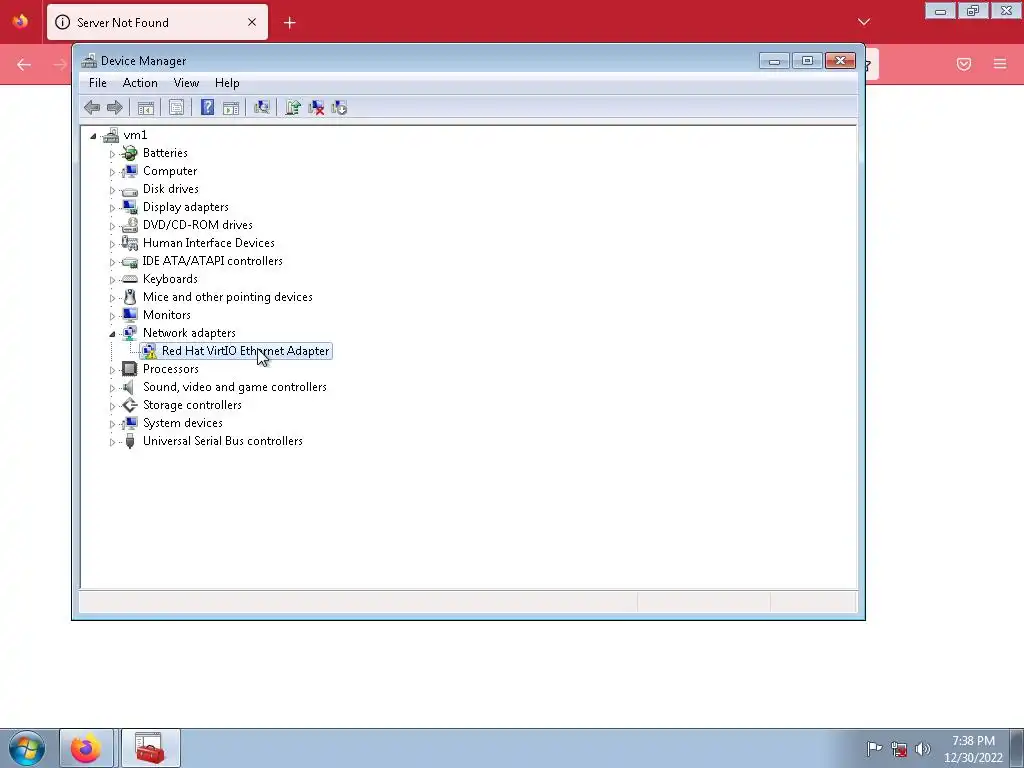Click Firefox back arrow button

click(24, 64)
